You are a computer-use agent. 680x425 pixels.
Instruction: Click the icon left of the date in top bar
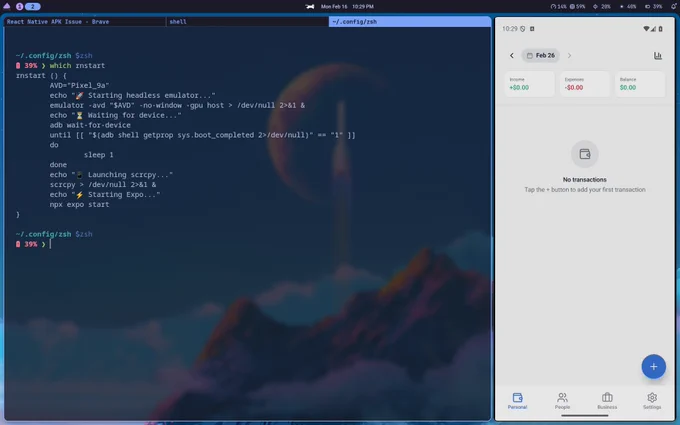(310, 7)
